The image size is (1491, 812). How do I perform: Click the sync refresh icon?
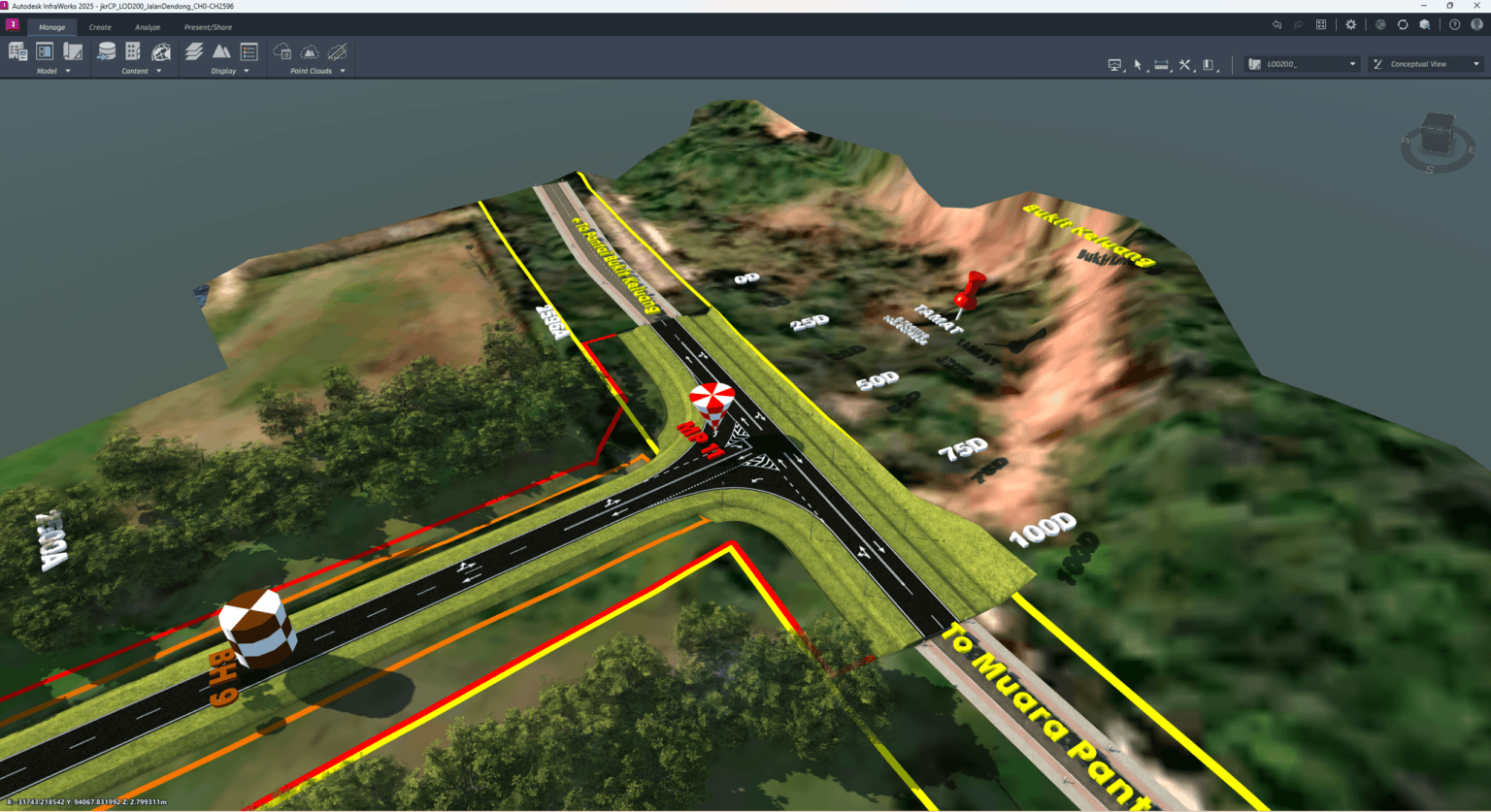(1403, 25)
